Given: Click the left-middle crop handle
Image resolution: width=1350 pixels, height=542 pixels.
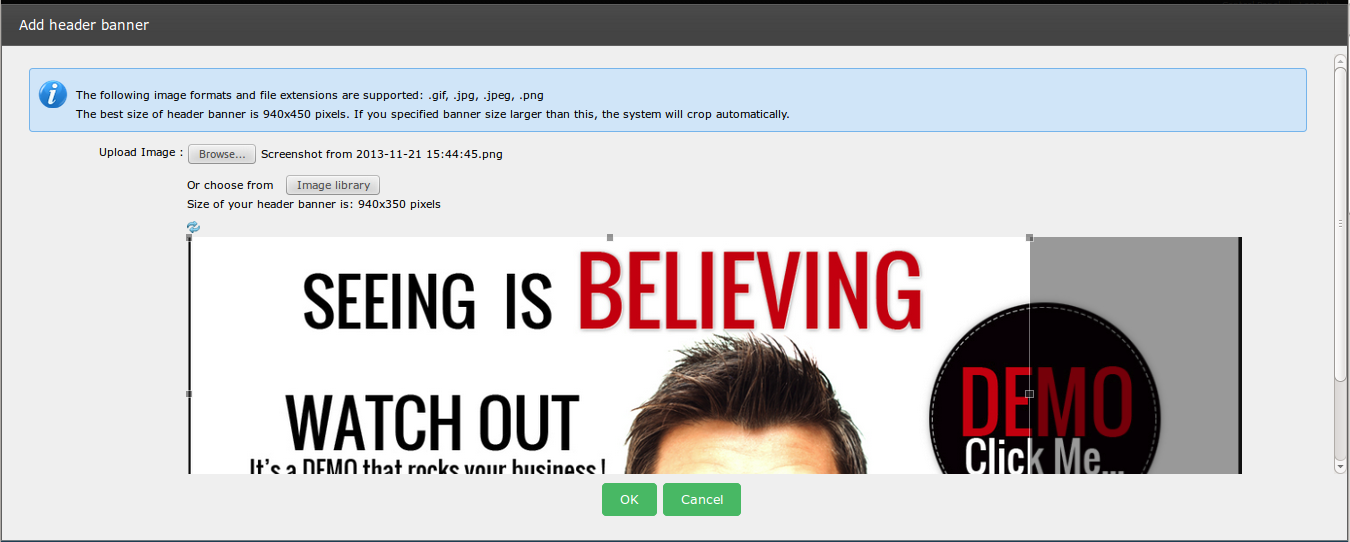Looking at the screenshot, I should [190, 394].
